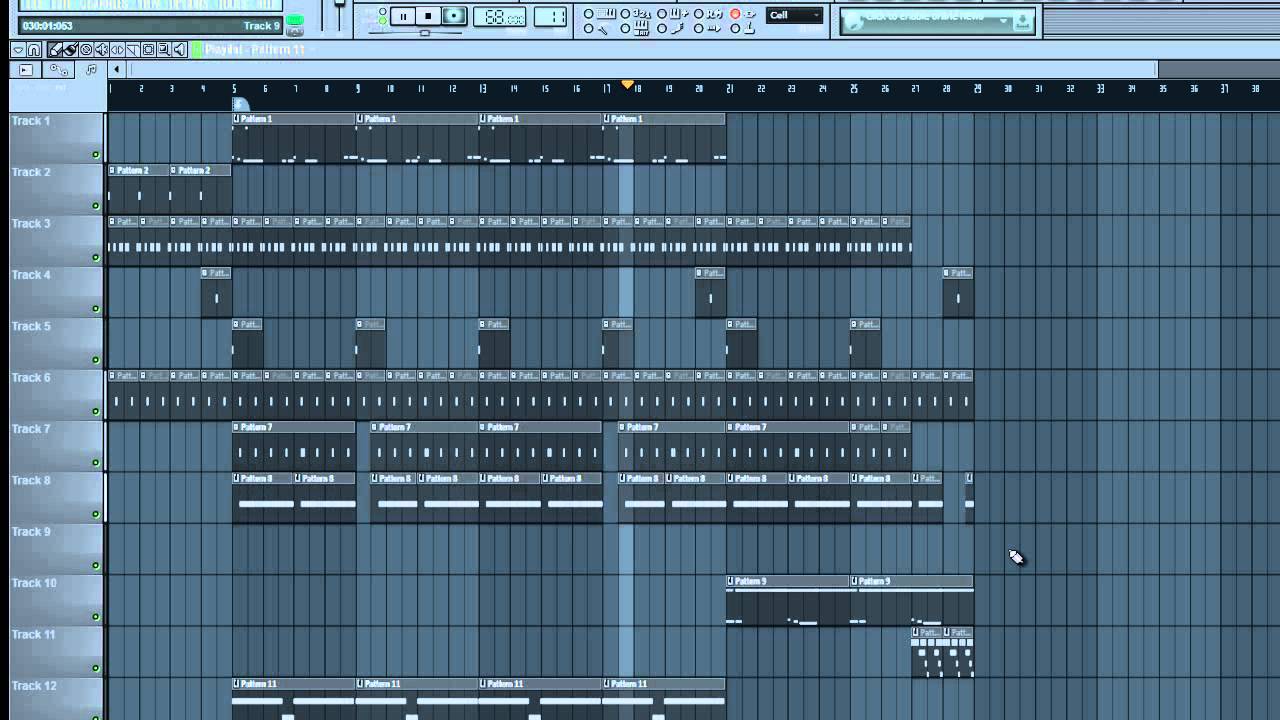Click the green CPU meter icon

(x=295, y=20)
